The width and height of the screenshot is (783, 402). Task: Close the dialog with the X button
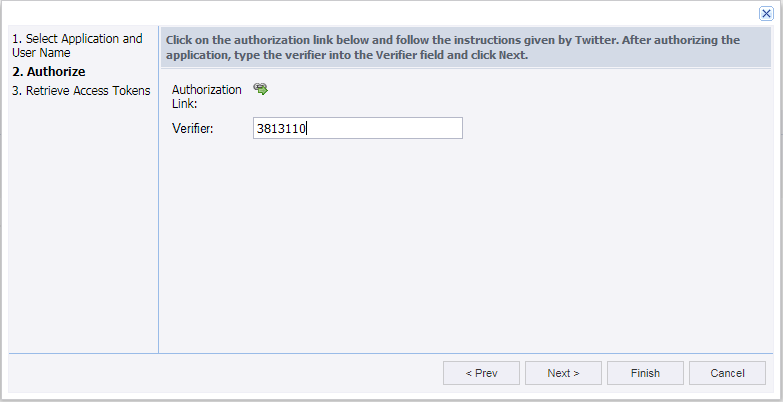tap(766, 13)
